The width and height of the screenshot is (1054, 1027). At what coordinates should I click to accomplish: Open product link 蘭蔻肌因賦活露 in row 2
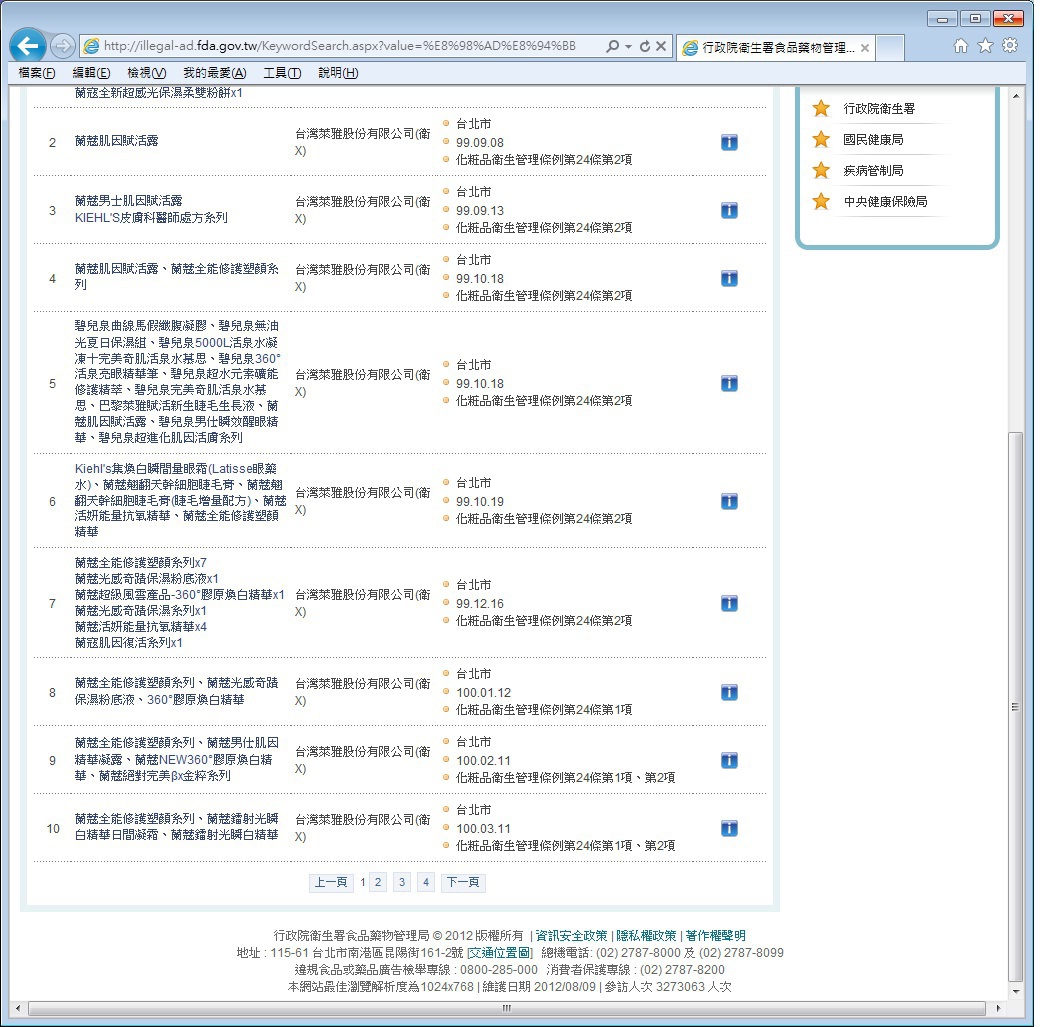117,140
